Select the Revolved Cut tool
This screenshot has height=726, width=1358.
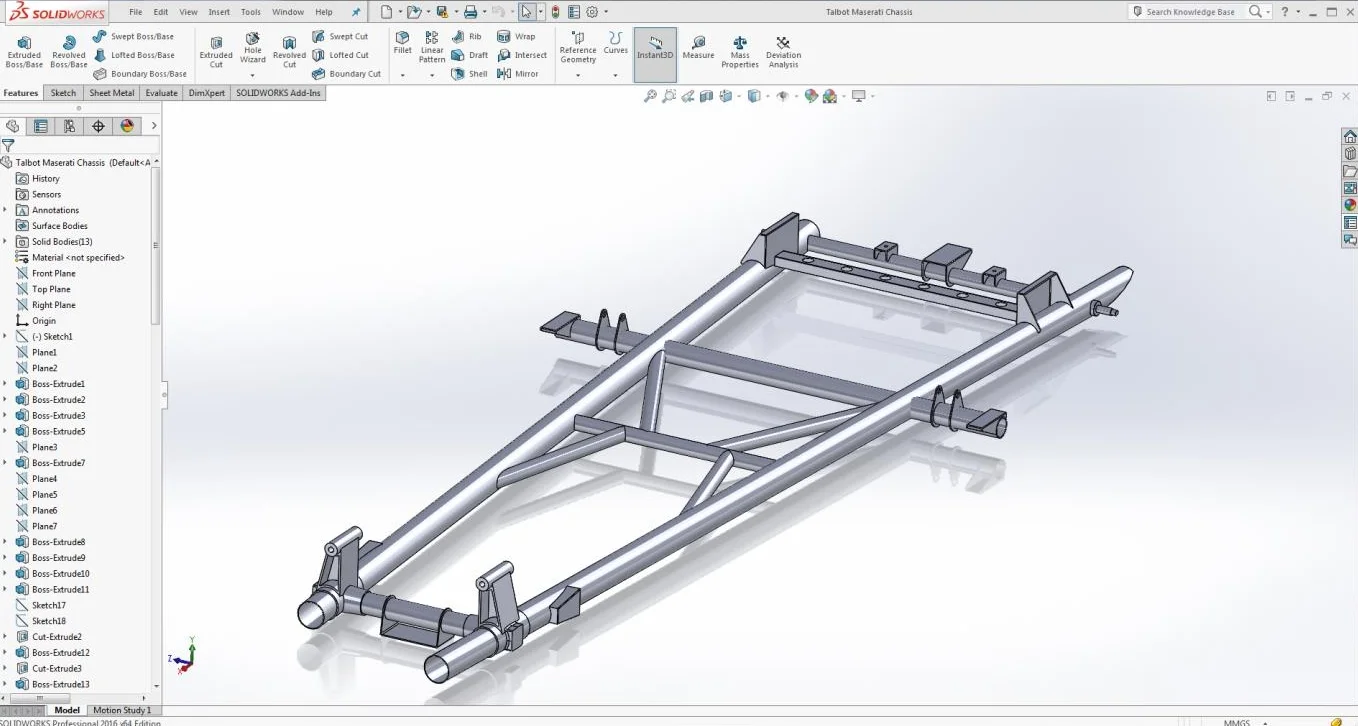tap(289, 52)
